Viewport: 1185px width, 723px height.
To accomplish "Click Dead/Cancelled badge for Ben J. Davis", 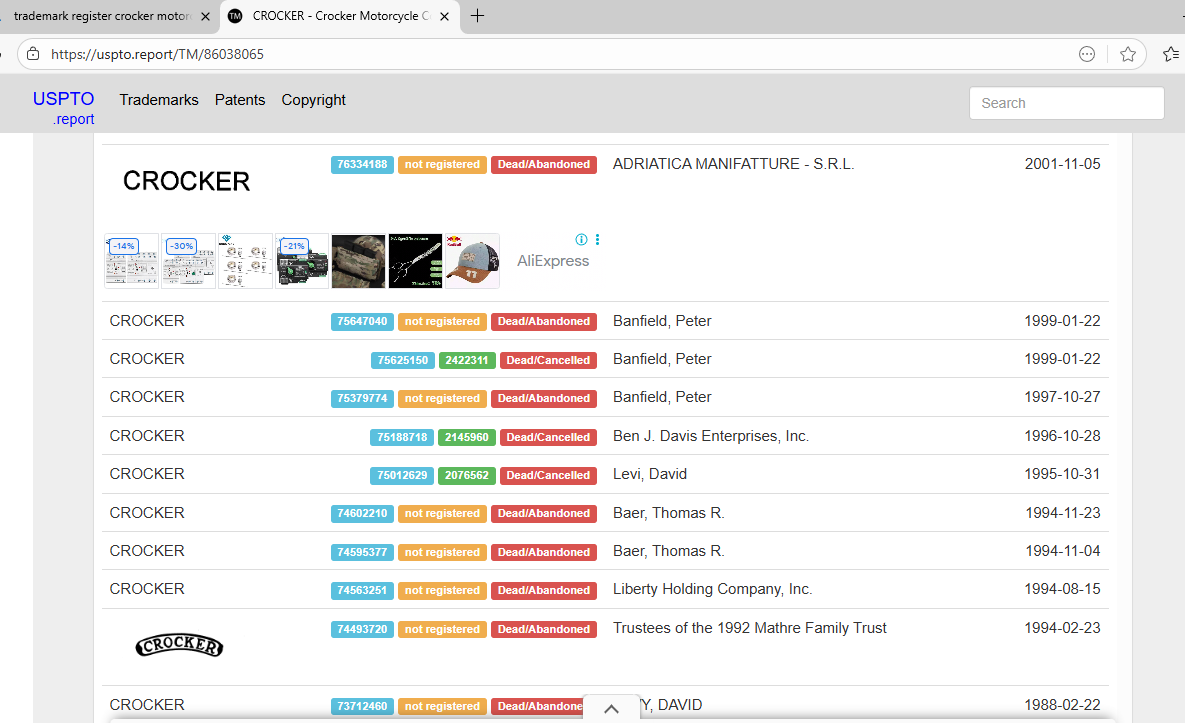I will [548, 437].
